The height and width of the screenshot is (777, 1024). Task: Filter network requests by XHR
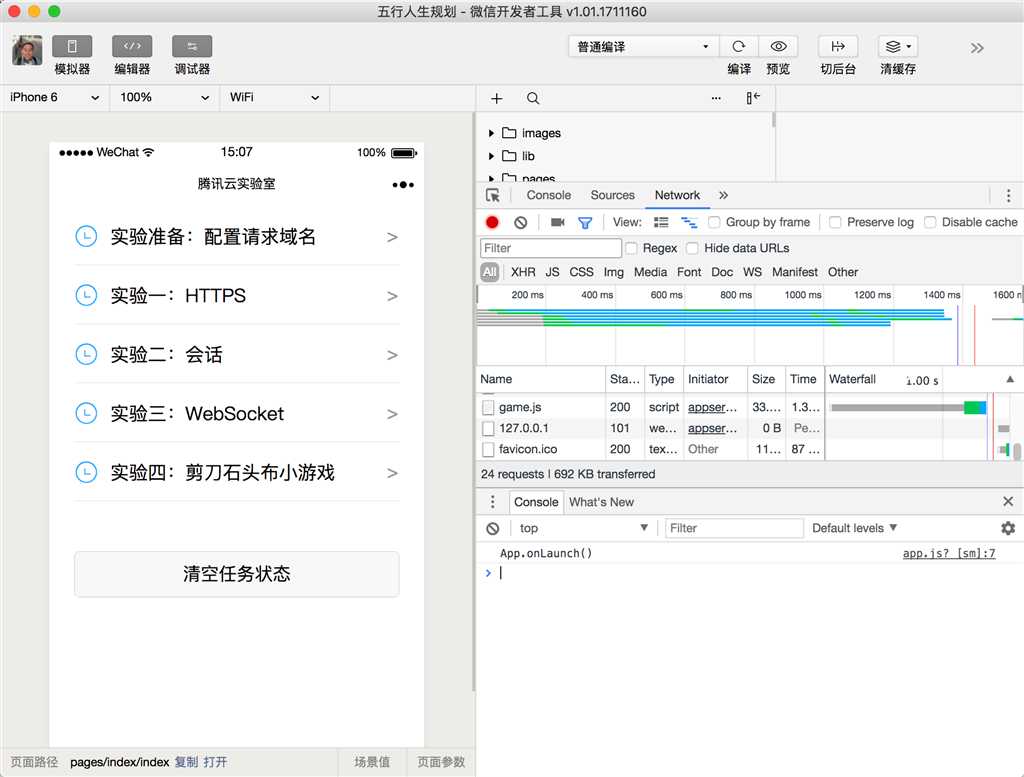523,272
